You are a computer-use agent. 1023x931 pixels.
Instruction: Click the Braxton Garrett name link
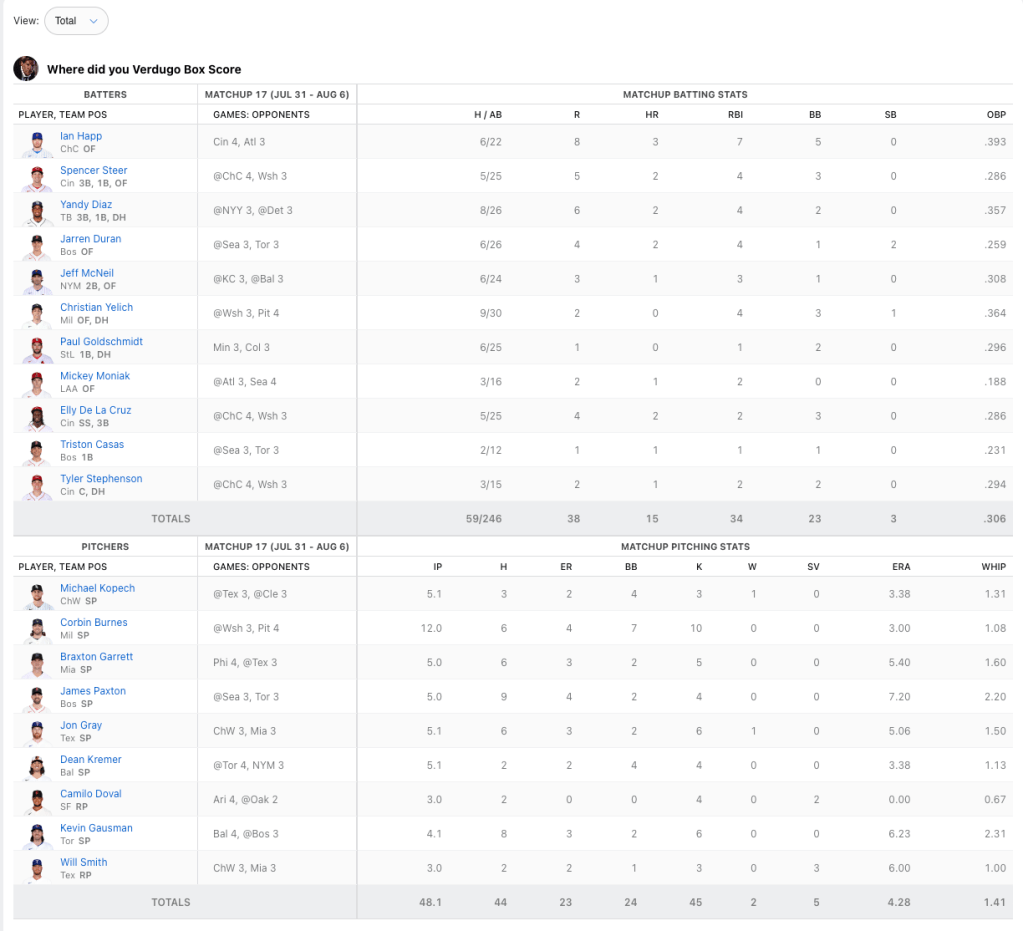[x=96, y=657]
